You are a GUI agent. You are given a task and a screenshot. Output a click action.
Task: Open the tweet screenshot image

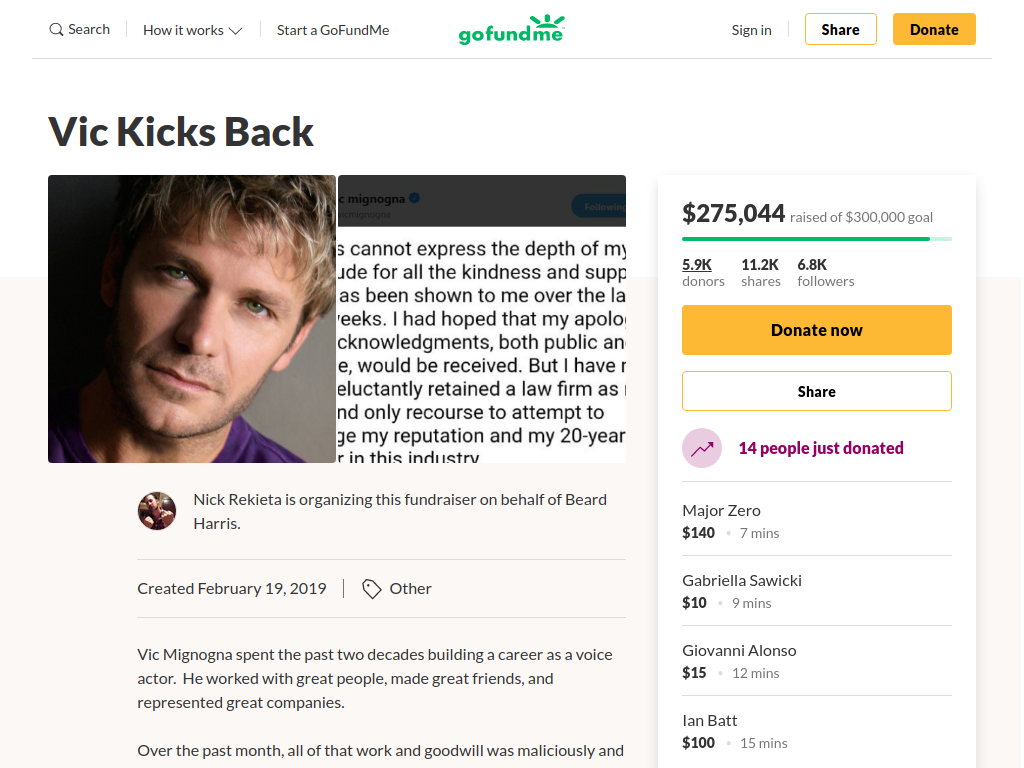point(482,319)
